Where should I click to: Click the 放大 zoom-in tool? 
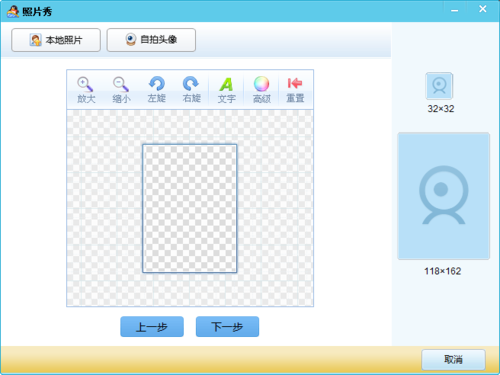pos(86,90)
